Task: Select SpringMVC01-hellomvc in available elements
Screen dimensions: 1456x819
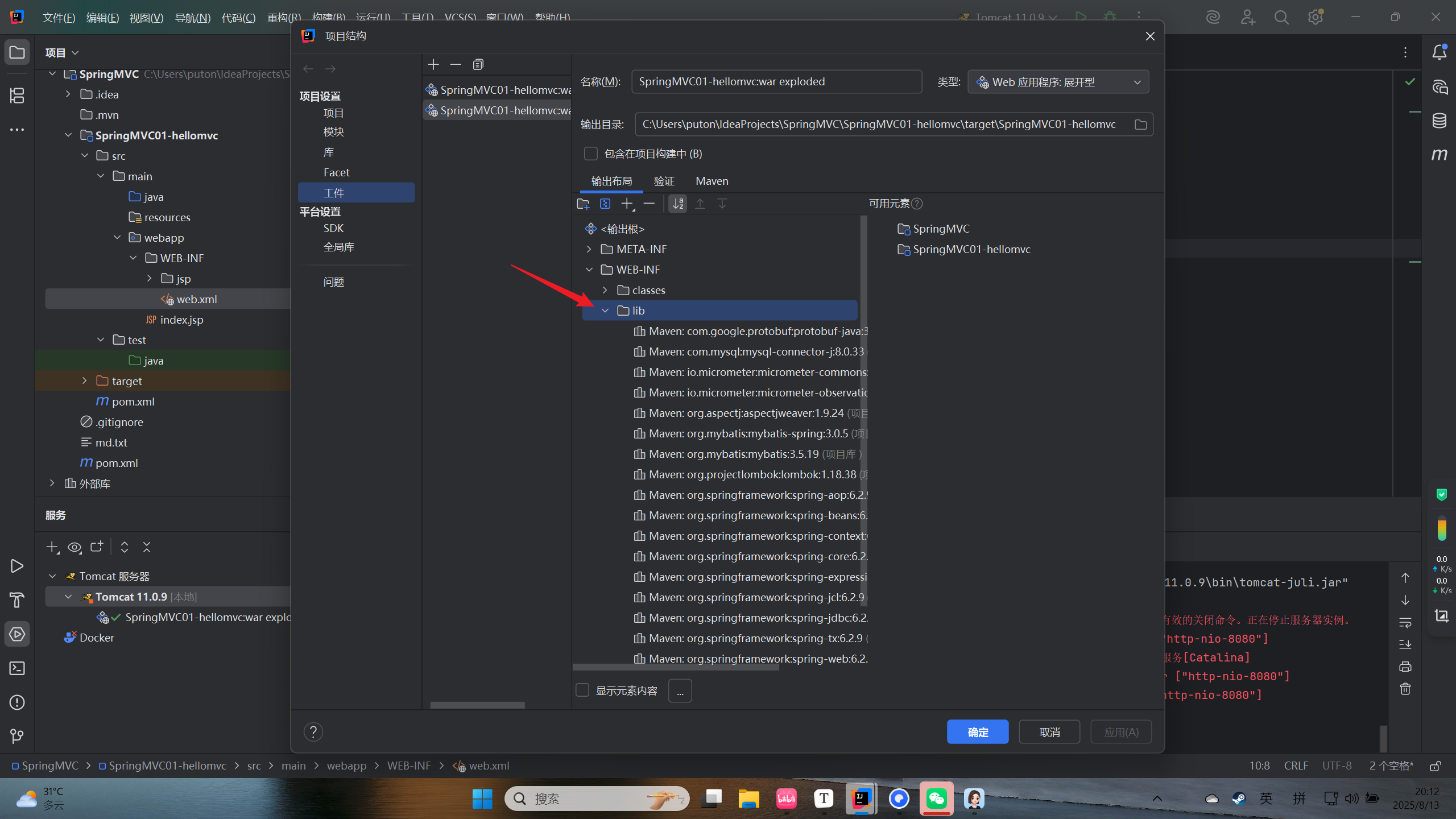Action: tap(963, 249)
